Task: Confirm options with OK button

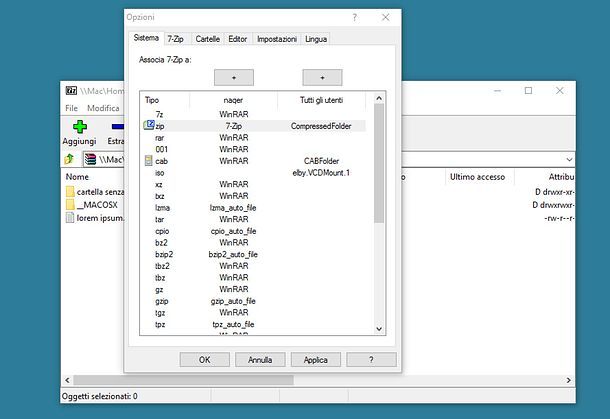Action: click(x=205, y=360)
